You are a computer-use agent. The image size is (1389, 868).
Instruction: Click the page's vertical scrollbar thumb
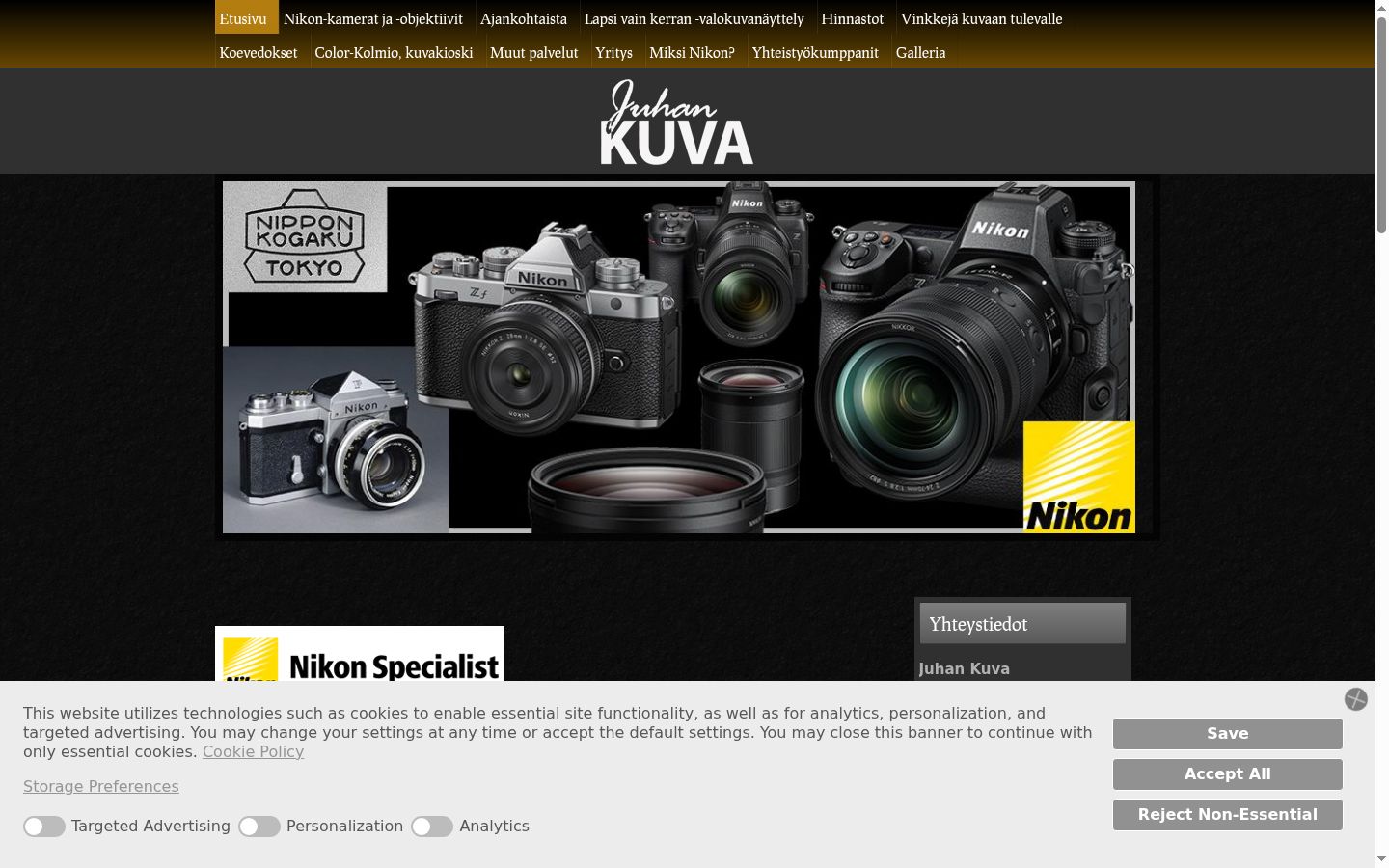tap(1381, 125)
